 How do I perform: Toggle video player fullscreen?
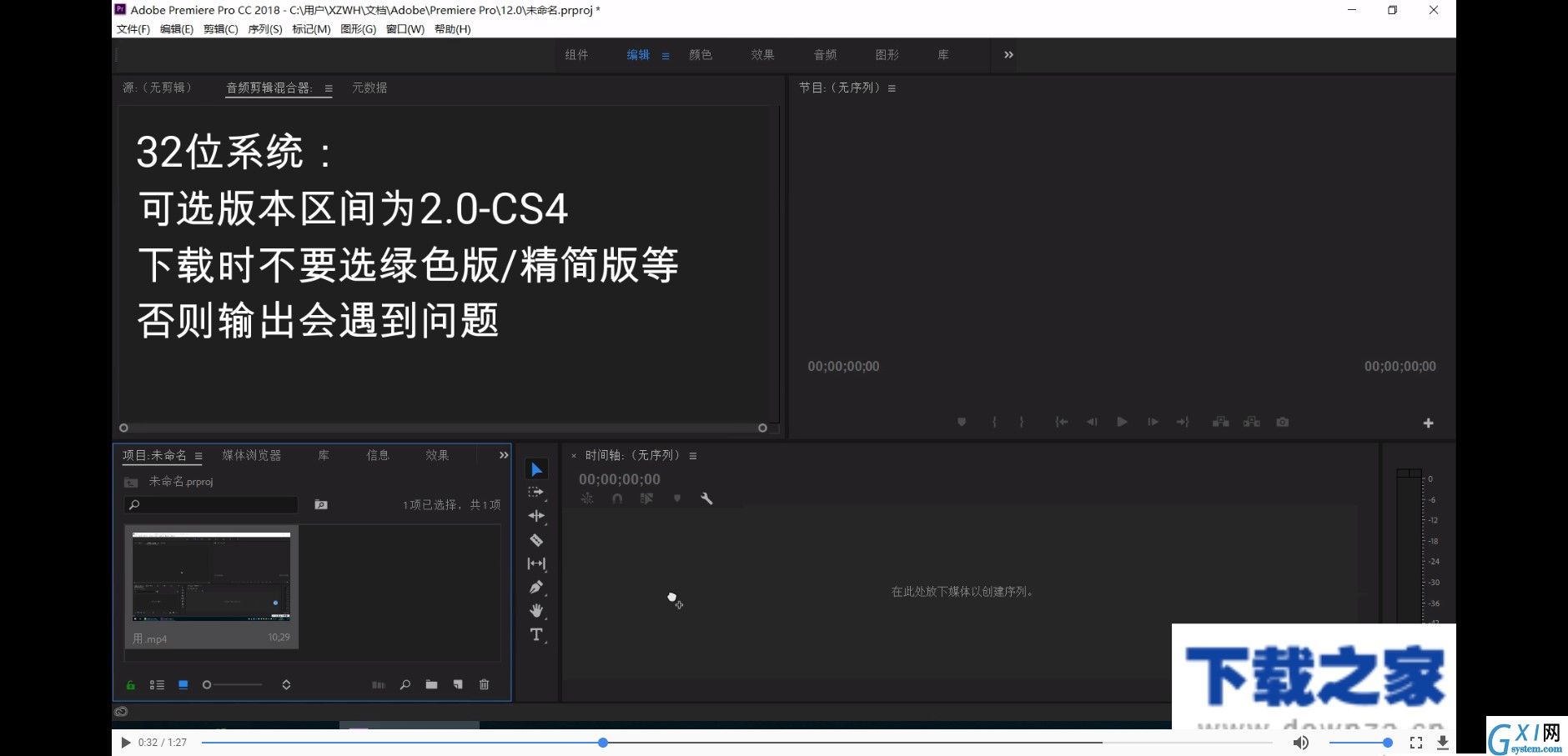coord(1416,743)
